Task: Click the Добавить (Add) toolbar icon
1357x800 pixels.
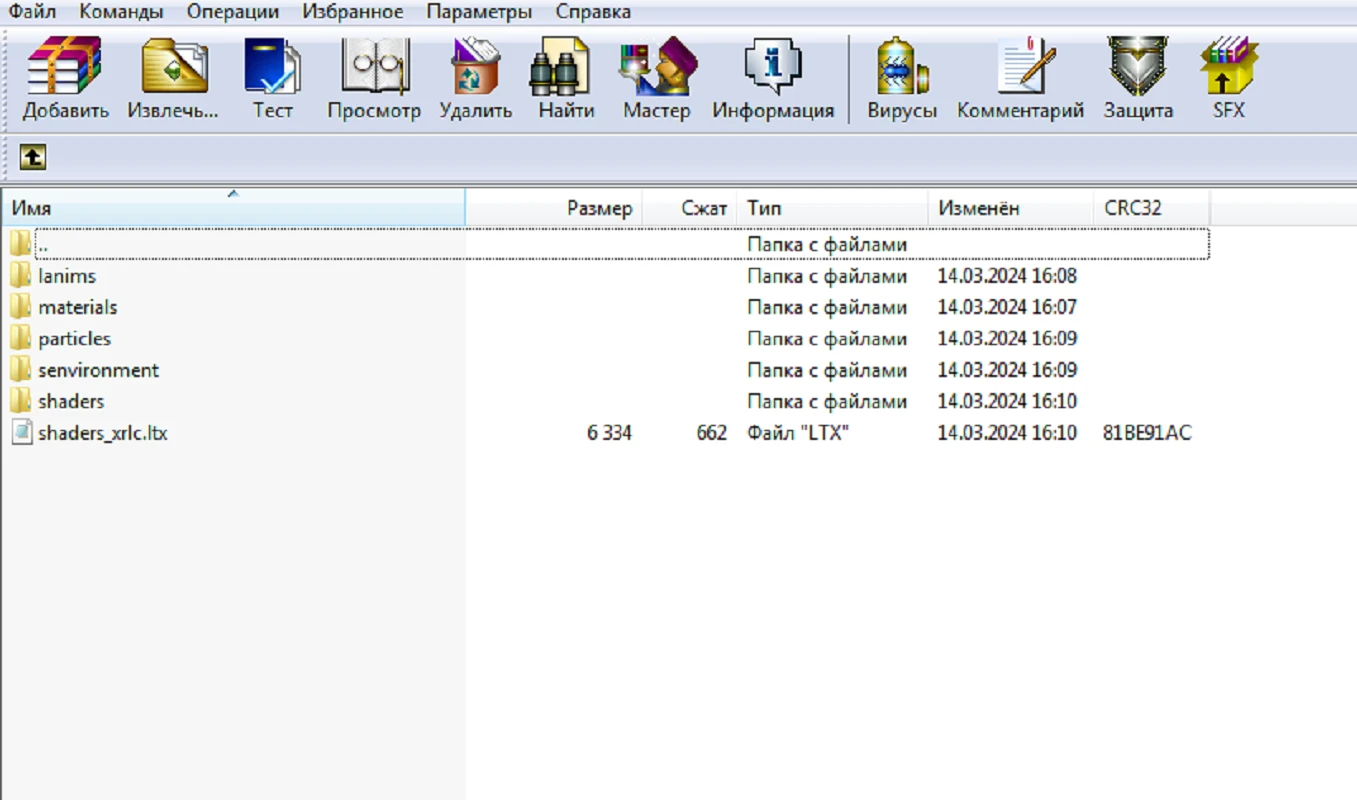Action: [65, 67]
